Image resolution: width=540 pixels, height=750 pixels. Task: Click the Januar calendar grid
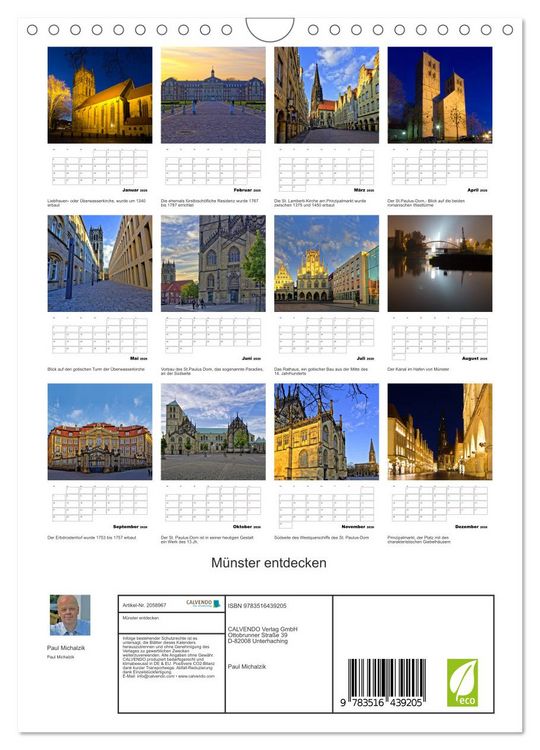pyautogui.click(x=100, y=166)
